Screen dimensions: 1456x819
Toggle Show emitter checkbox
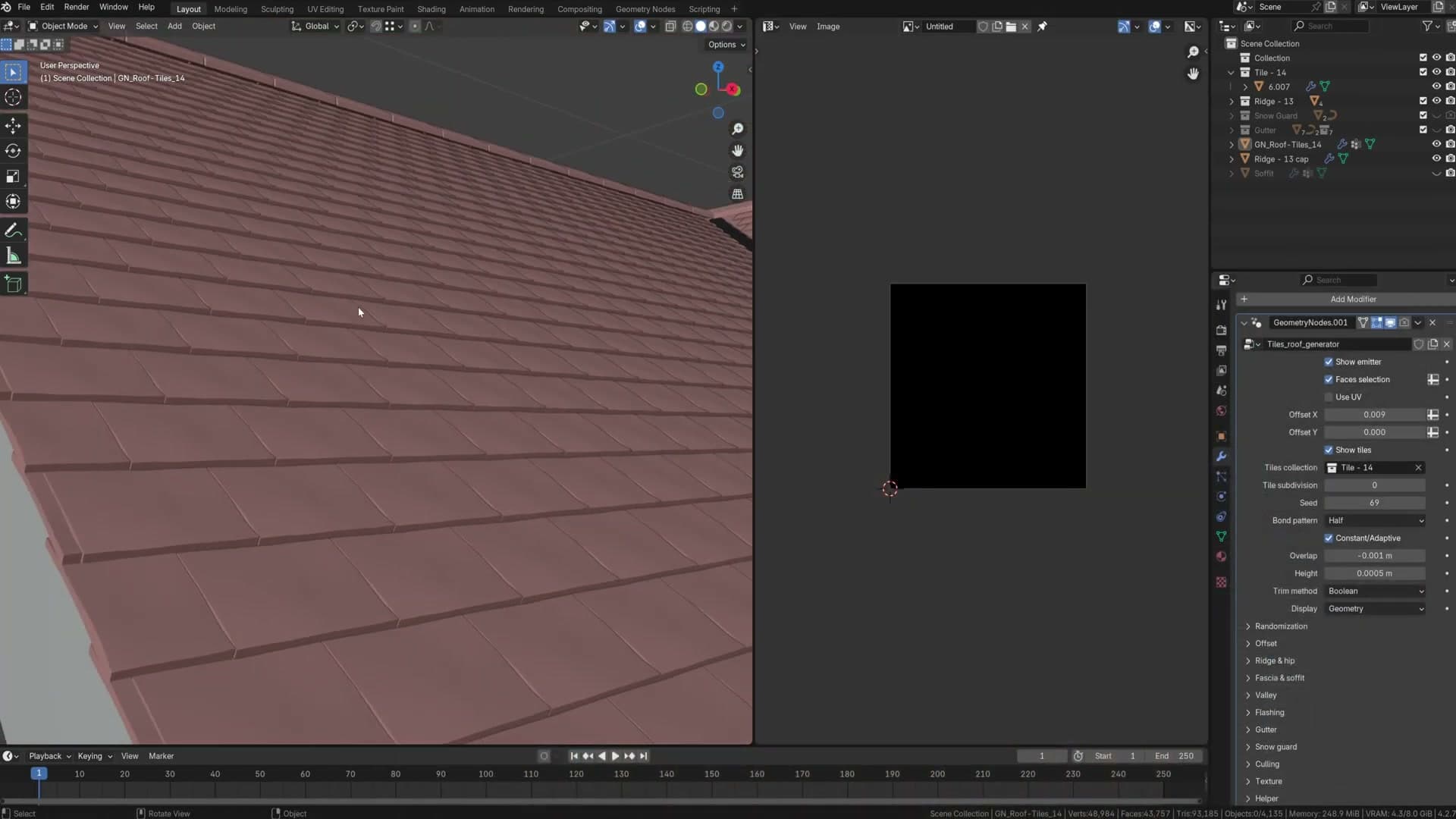tap(1329, 362)
